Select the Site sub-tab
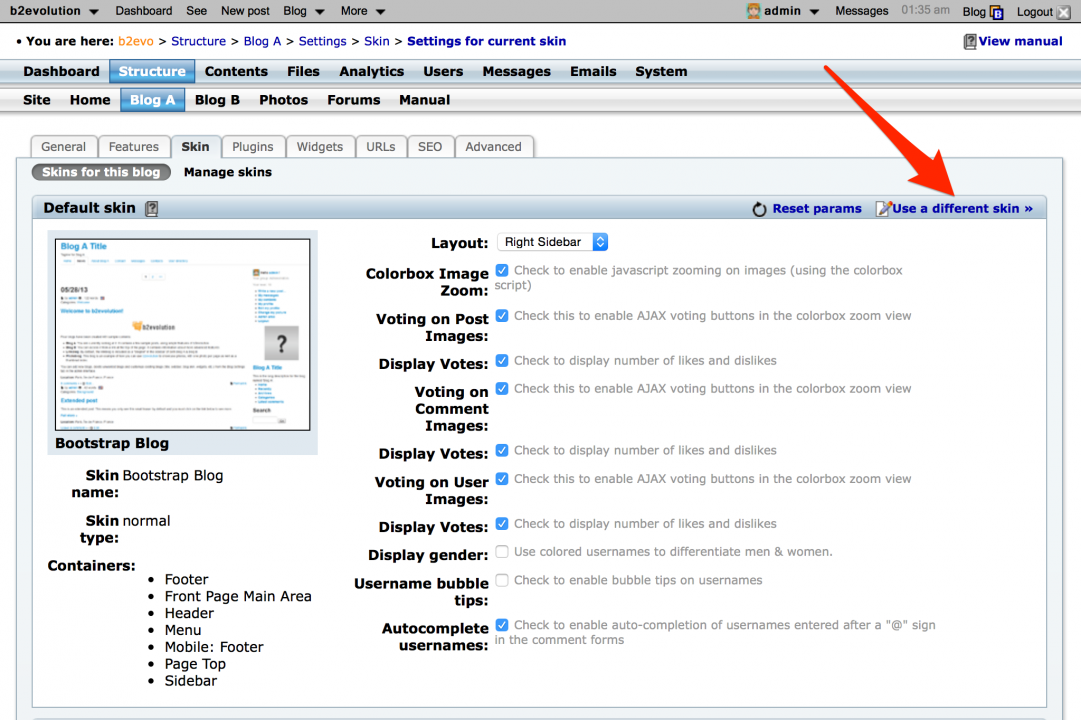The height and width of the screenshot is (720, 1081). pos(37,100)
